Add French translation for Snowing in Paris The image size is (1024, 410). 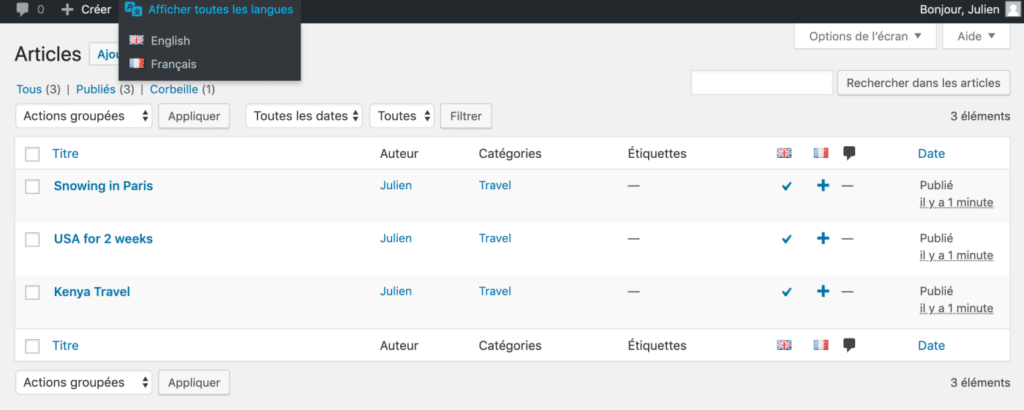pos(822,185)
